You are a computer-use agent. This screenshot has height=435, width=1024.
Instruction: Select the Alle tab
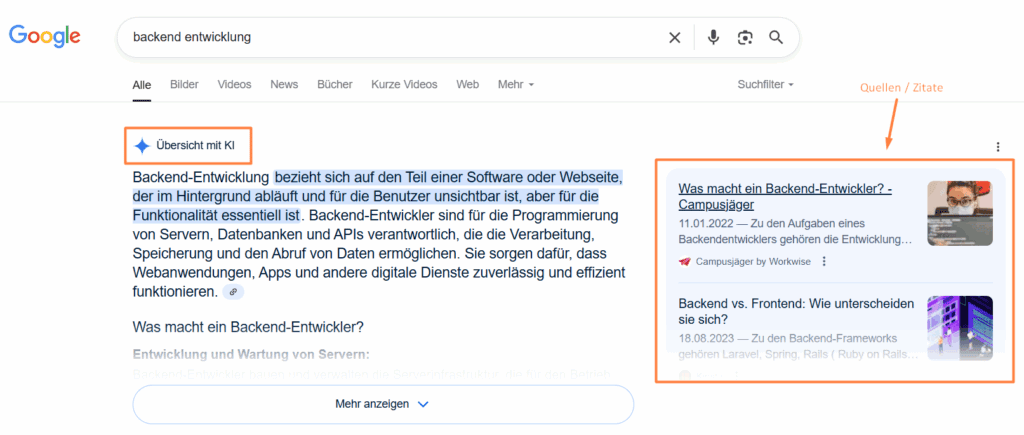click(x=142, y=85)
